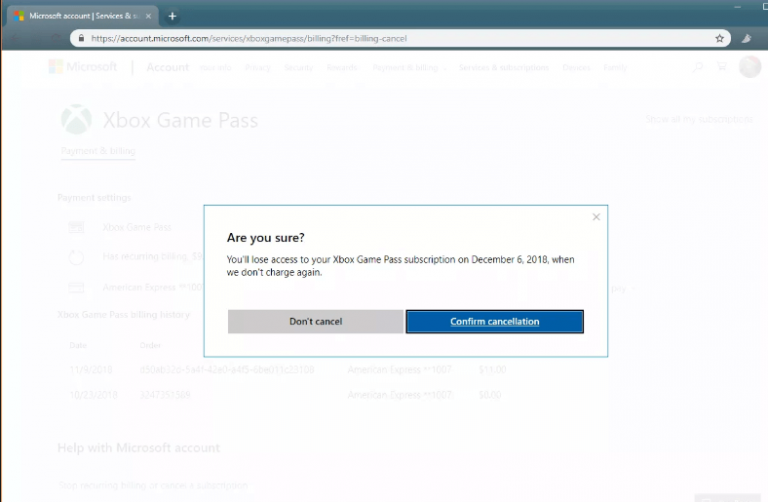Screen dimensions: 768x502
Task: Click order 3247351569 in billing history
Action: pyautogui.click(x=165, y=395)
